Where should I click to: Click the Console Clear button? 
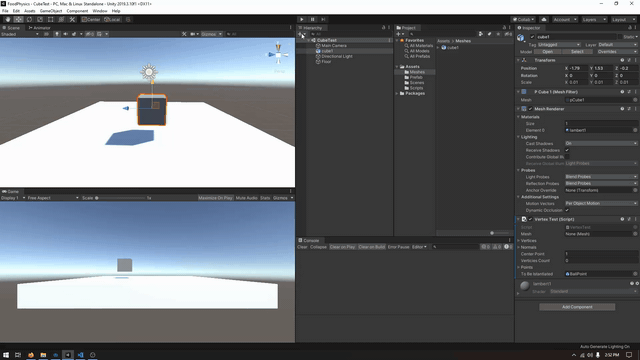tap(302, 247)
